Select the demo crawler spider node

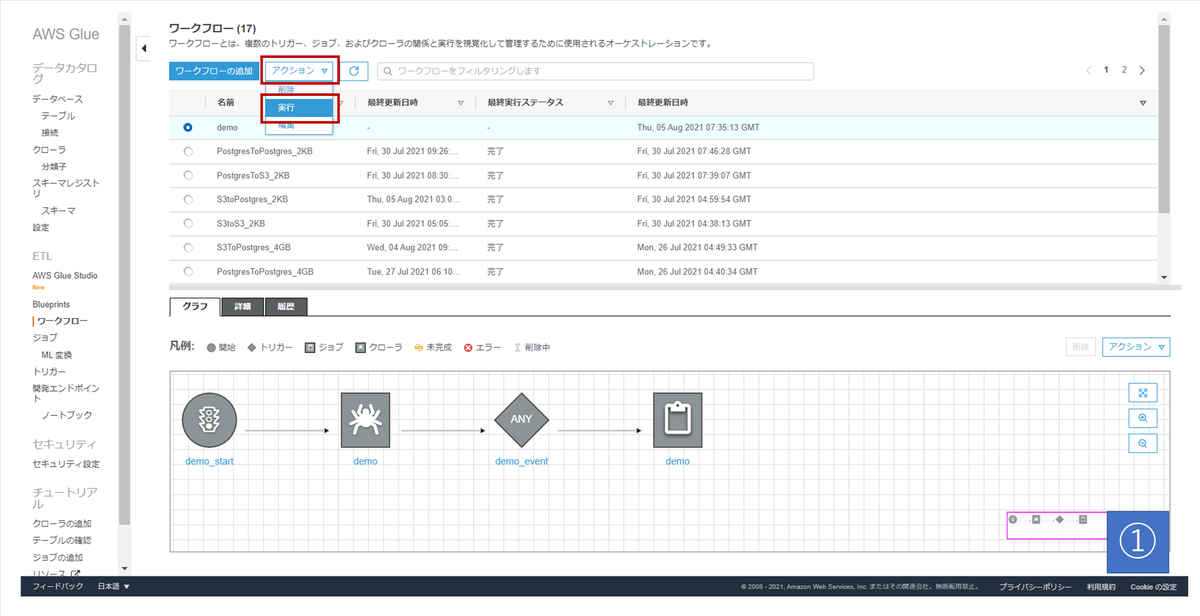pos(365,420)
